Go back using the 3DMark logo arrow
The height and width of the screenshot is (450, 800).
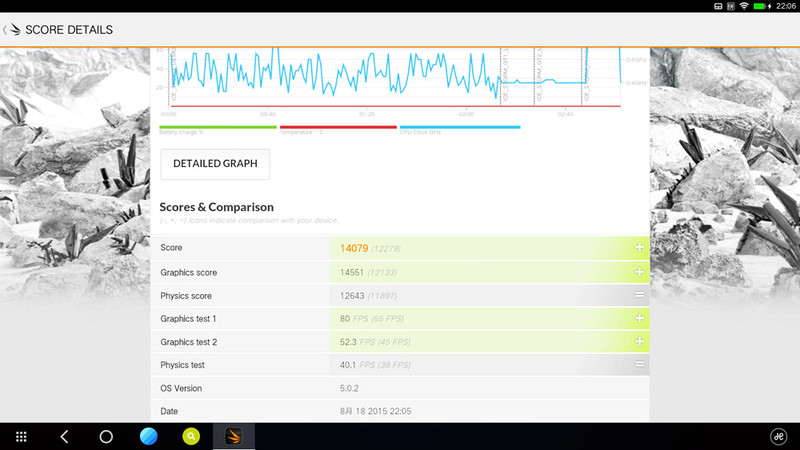pos(12,30)
